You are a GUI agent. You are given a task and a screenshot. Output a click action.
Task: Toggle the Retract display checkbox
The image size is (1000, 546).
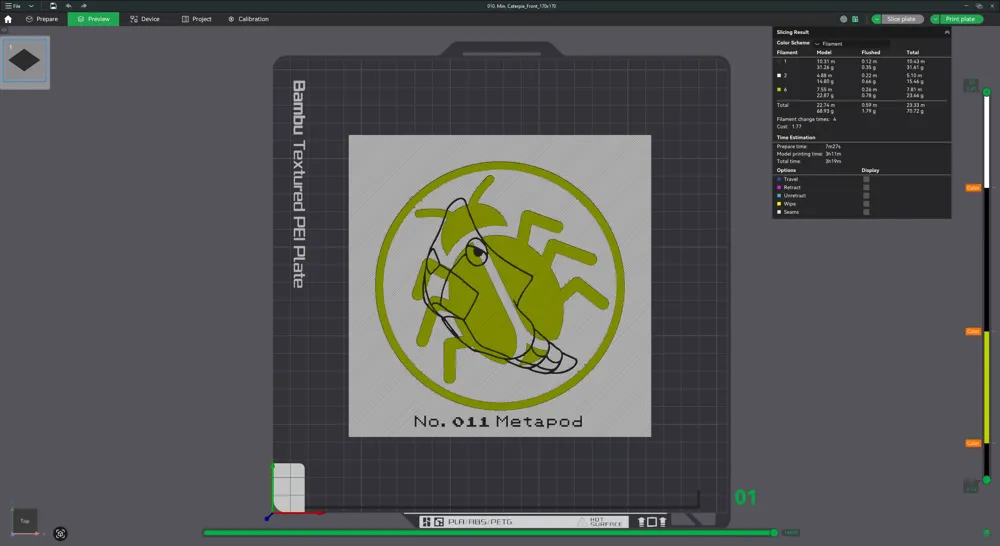pyautogui.click(x=866, y=188)
